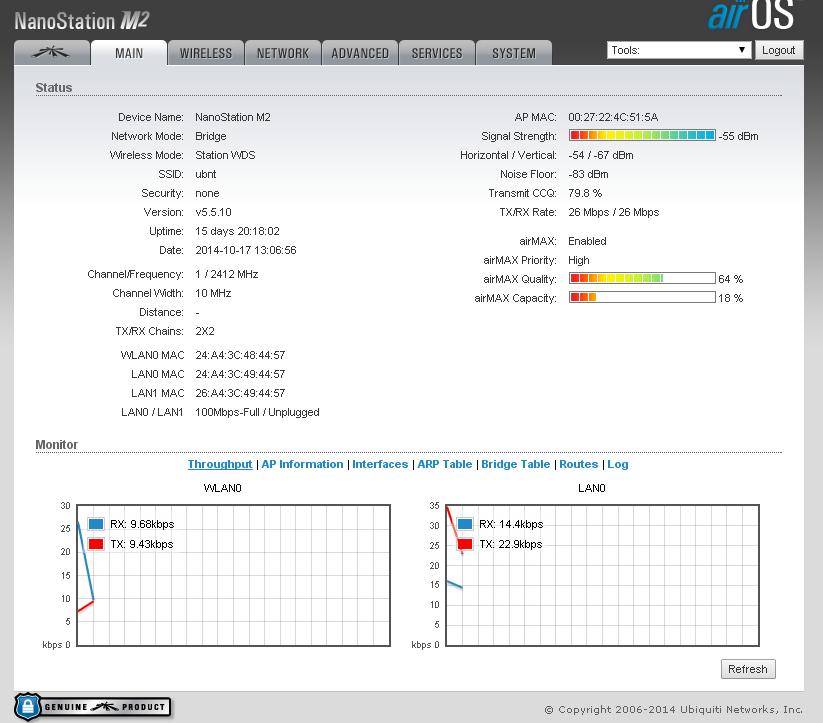Image resolution: width=823 pixels, height=723 pixels.
Task: Click the red TX legend swatch in WLAN0 chart
Action: pyautogui.click(x=96, y=544)
